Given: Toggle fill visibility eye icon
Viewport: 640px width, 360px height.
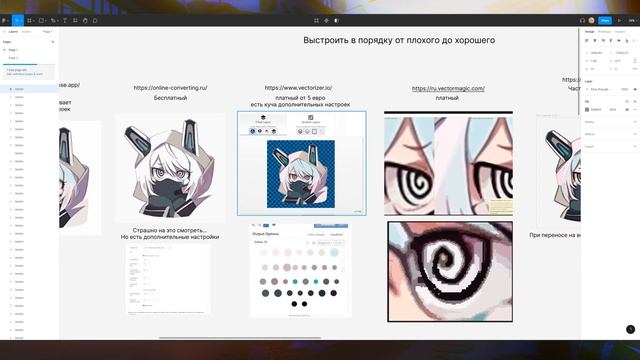Looking at the screenshot, I should tap(627, 109).
